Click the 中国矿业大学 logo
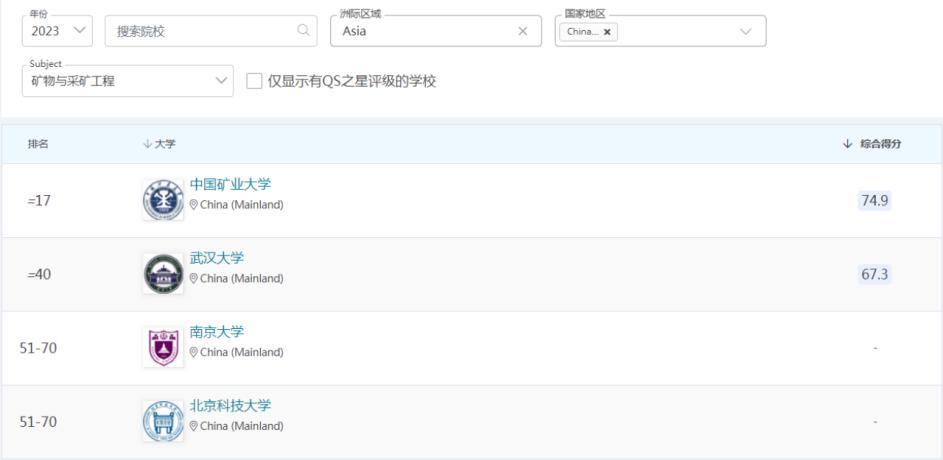The image size is (943, 460). click(163, 200)
